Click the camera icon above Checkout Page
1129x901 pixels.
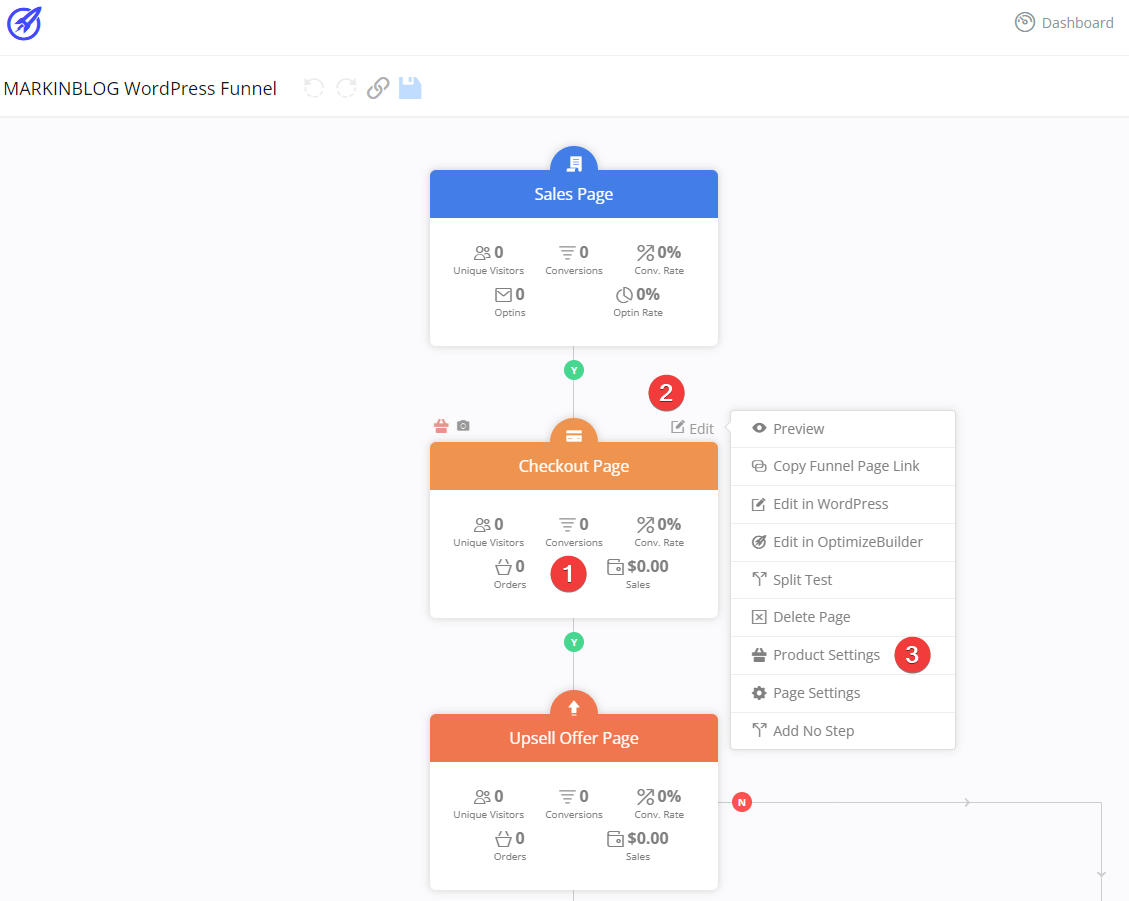[463, 425]
